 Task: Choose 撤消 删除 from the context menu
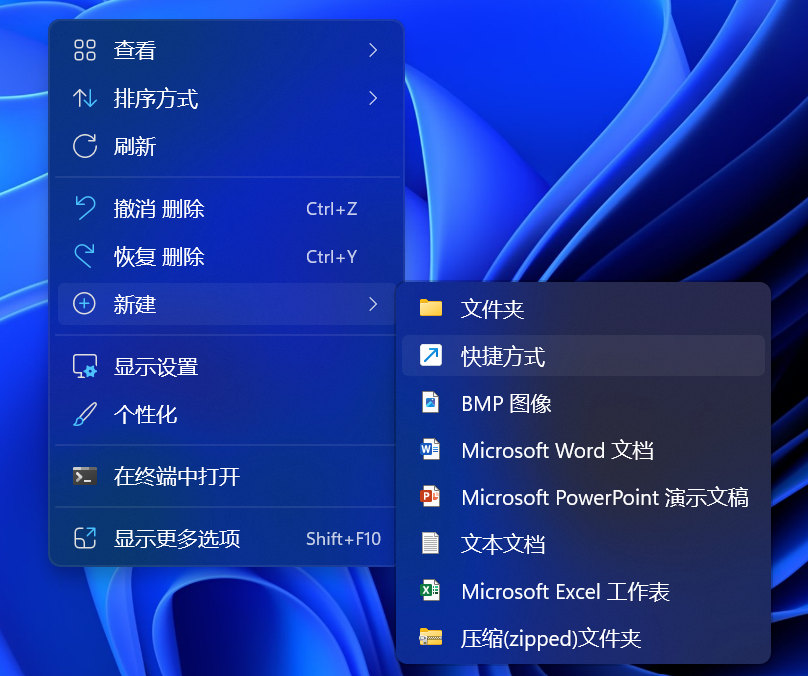coord(160,209)
